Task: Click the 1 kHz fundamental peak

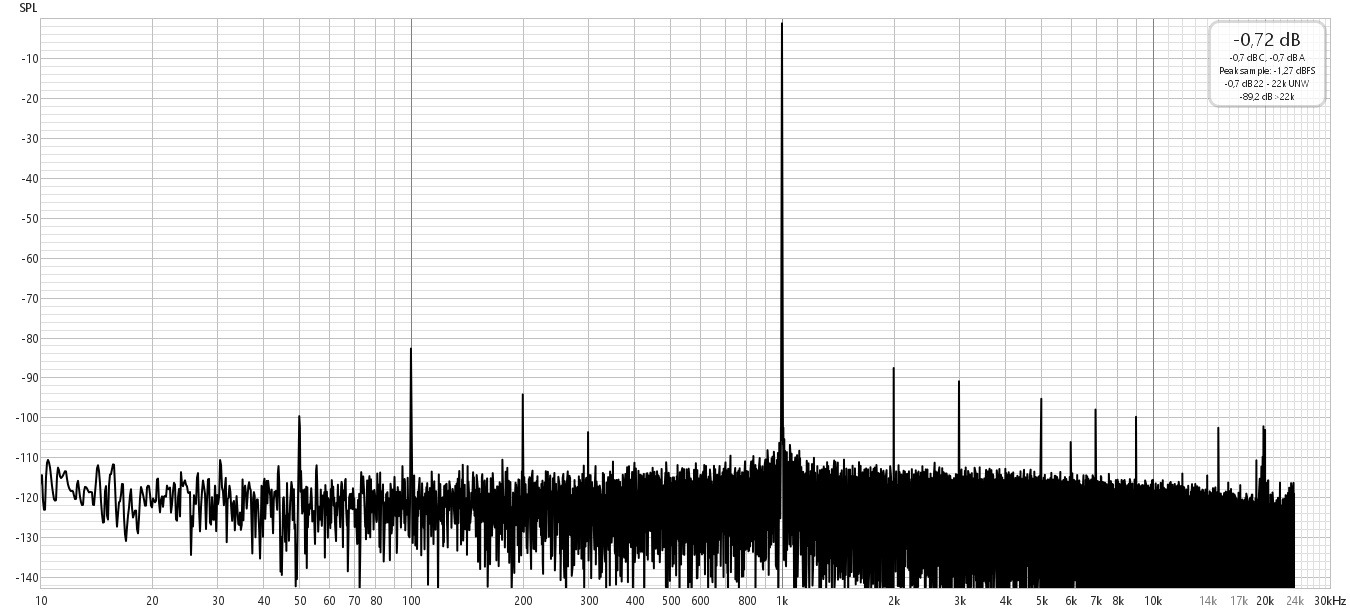Action: [782, 240]
